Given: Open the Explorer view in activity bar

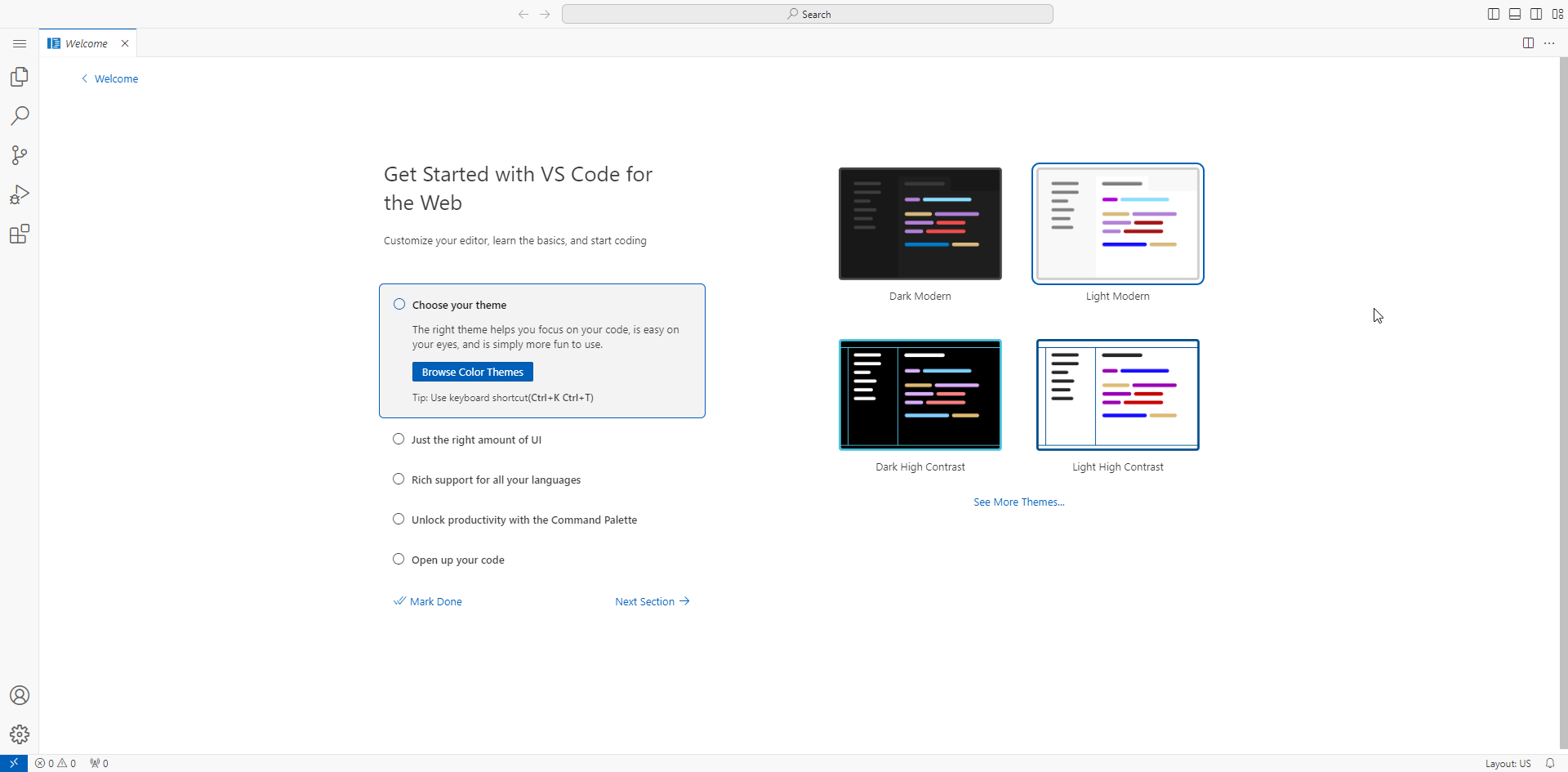Looking at the screenshot, I should click(20, 77).
